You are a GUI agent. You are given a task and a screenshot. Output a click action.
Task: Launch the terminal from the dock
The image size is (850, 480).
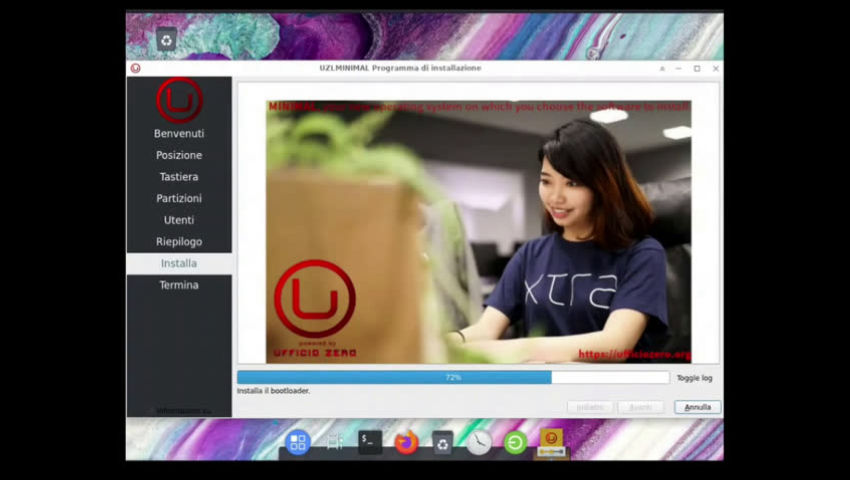pos(370,442)
